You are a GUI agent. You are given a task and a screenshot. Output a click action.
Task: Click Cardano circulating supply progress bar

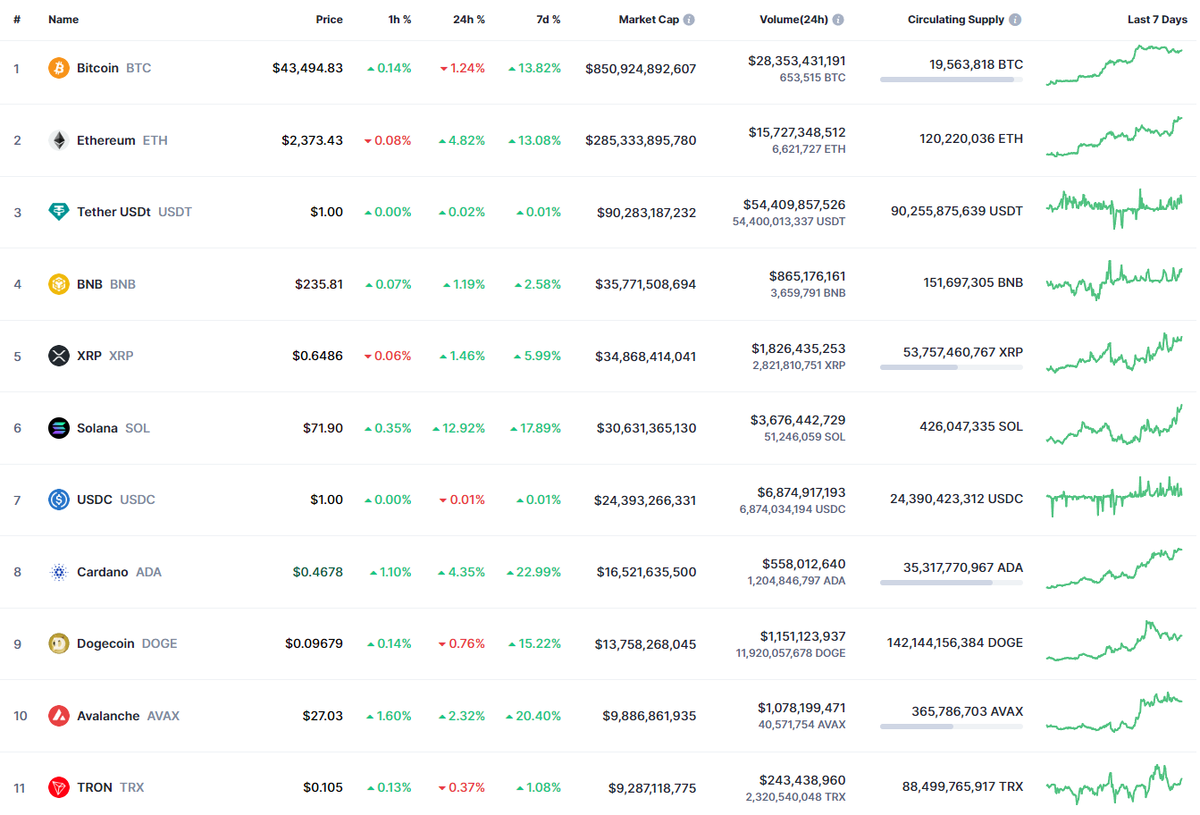(951, 583)
